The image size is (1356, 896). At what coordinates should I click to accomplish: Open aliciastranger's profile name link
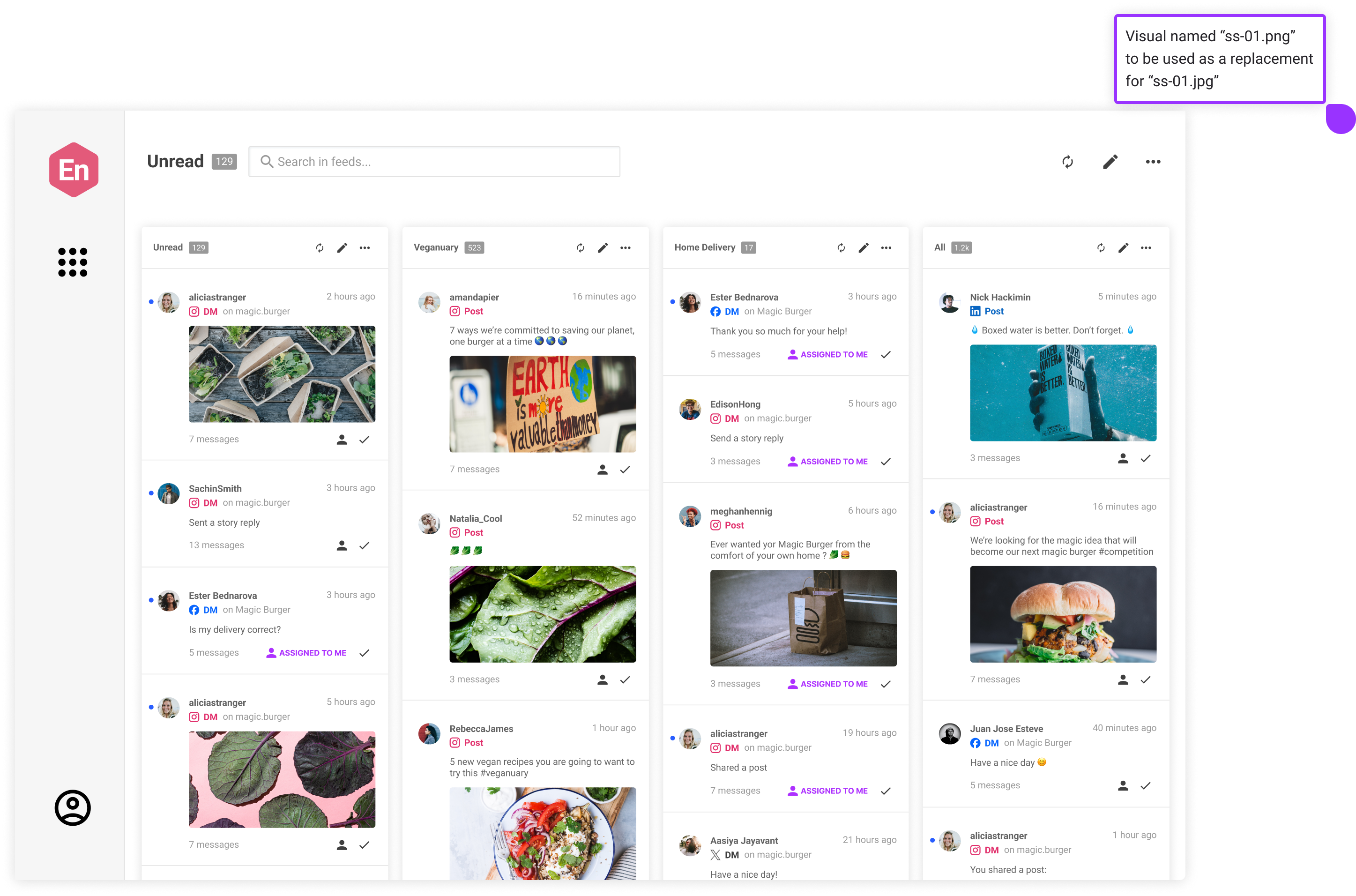point(217,297)
